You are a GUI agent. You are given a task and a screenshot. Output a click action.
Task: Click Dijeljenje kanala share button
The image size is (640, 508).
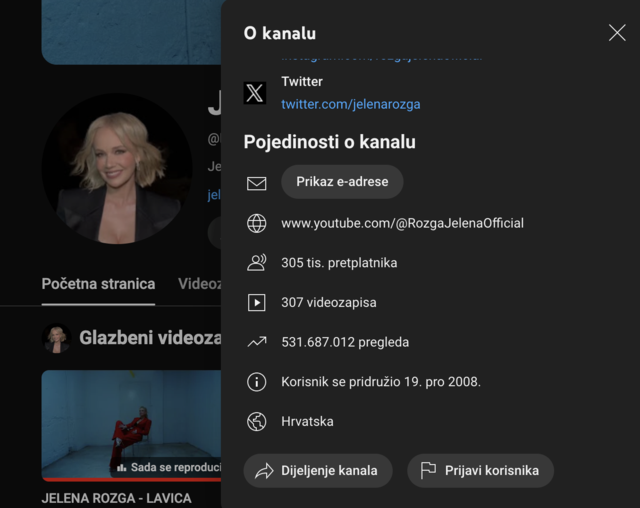click(x=318, y=470)
